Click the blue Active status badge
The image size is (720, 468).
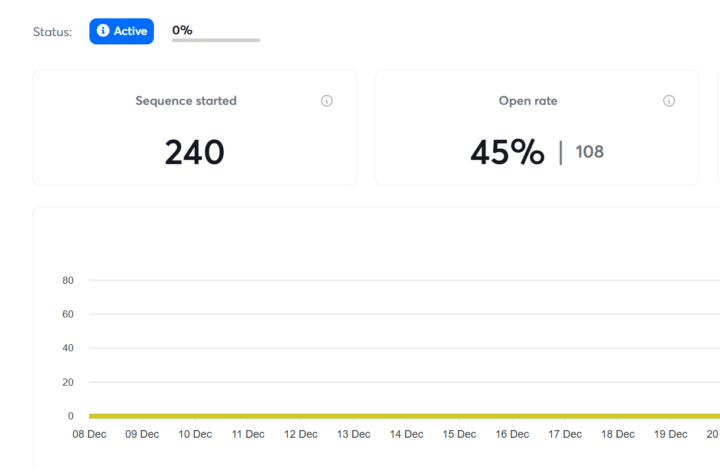(121, 31)
